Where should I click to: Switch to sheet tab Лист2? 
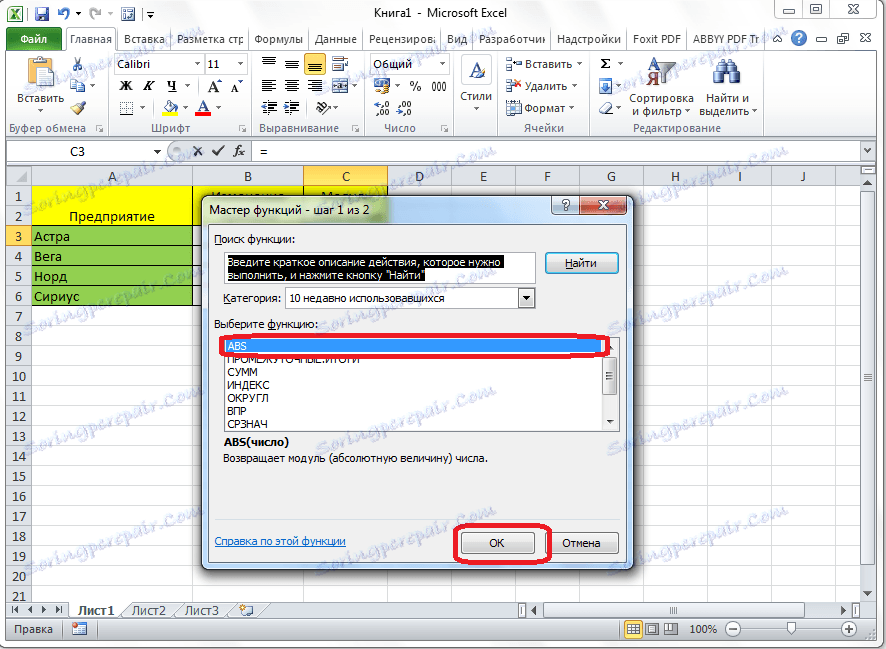click(x=149, y=611)
